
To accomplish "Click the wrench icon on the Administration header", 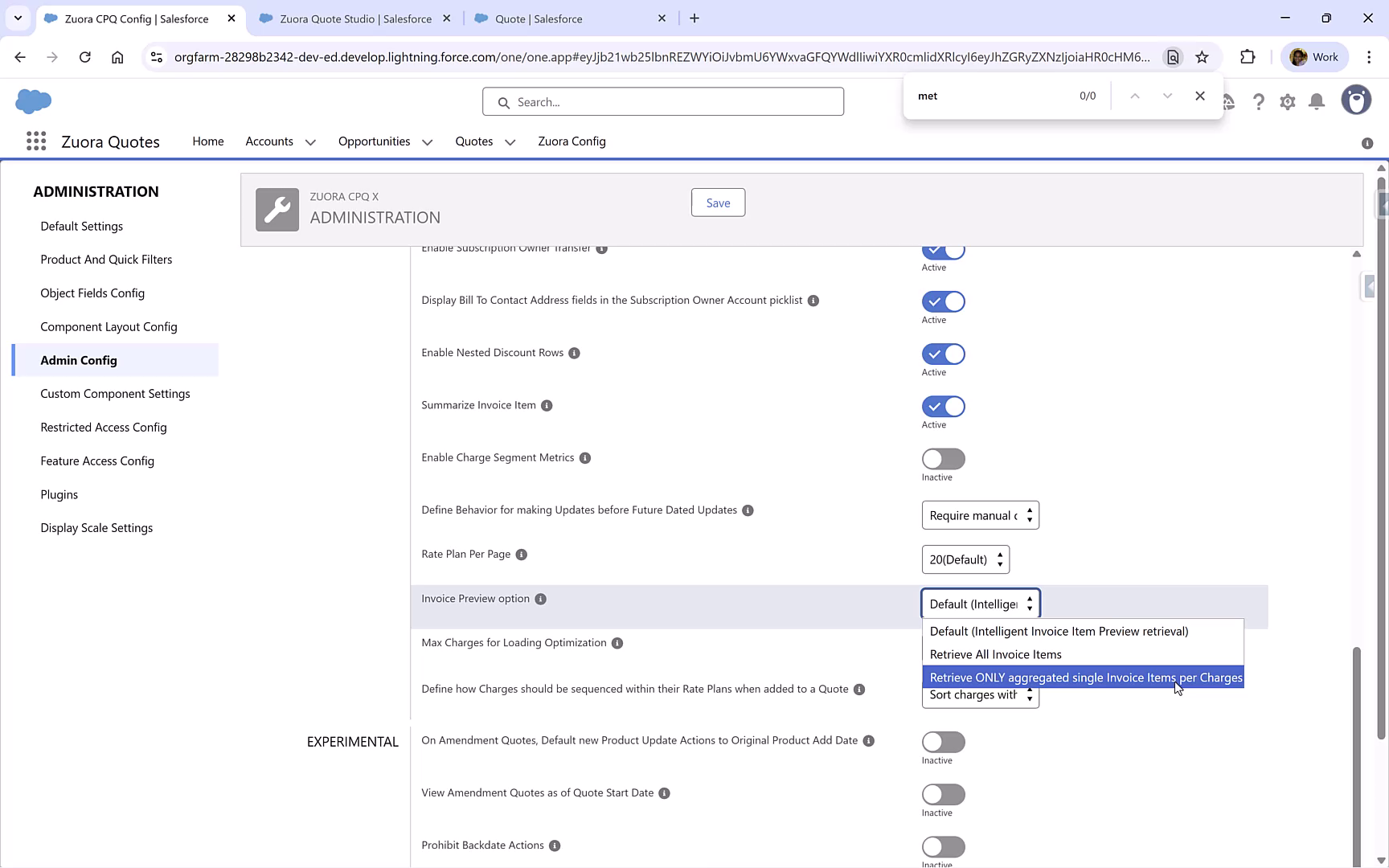I will [277, 209].
